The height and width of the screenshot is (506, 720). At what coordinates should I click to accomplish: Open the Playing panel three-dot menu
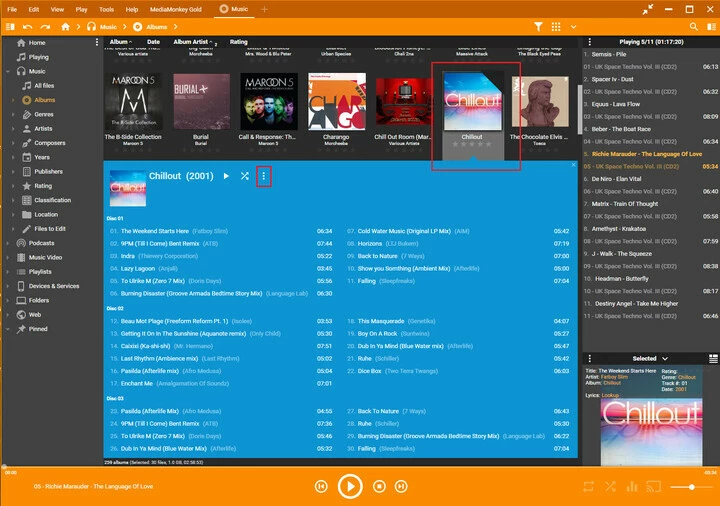[x=590, y=42]
